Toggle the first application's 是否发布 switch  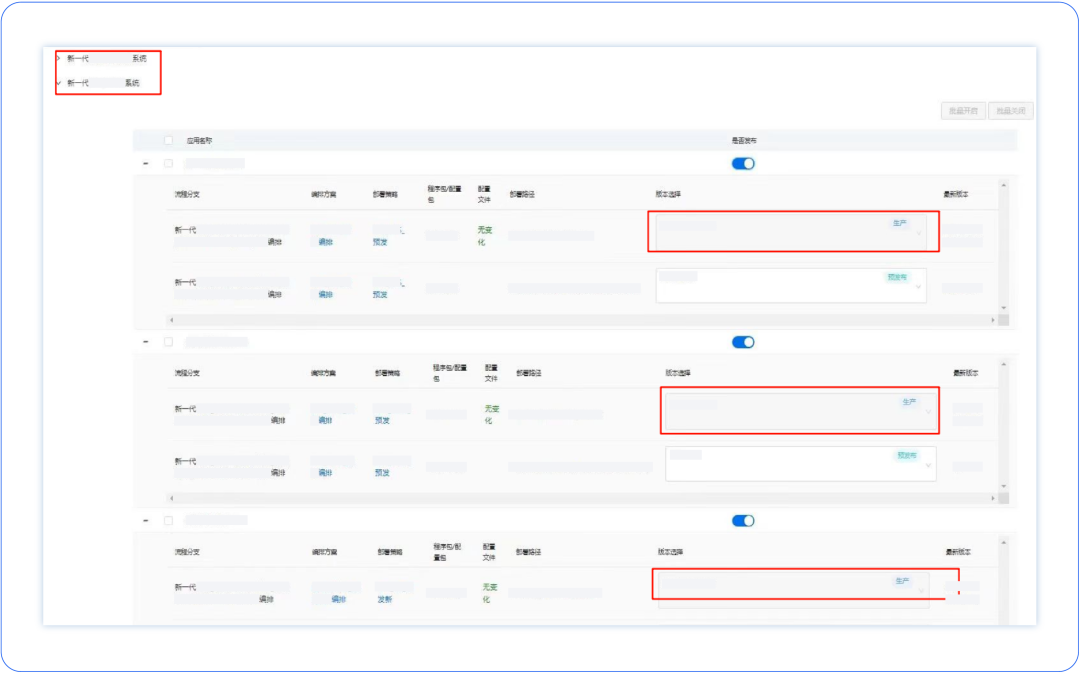pos(743,163)
